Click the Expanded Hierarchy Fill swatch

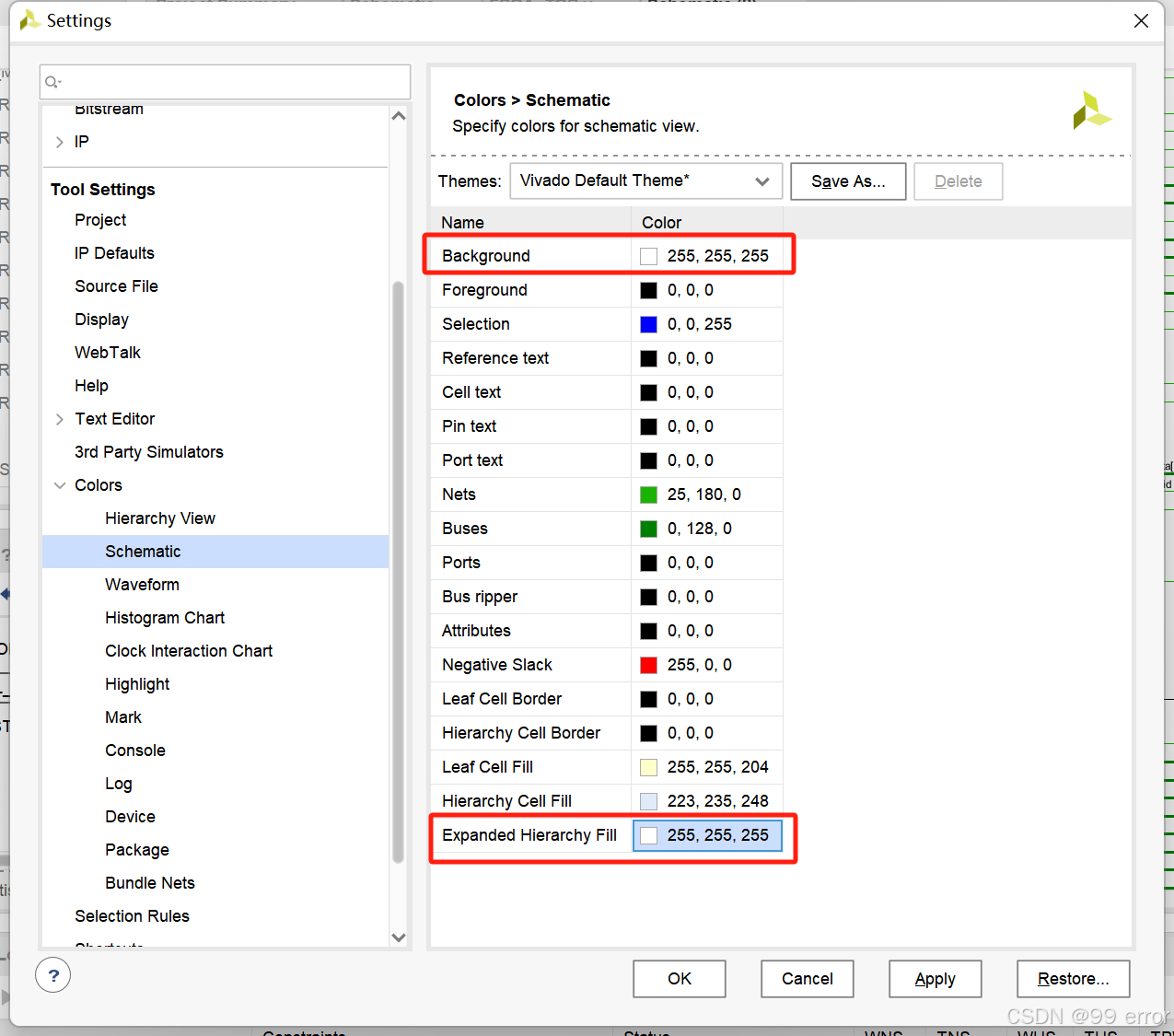tap(649, 835)
